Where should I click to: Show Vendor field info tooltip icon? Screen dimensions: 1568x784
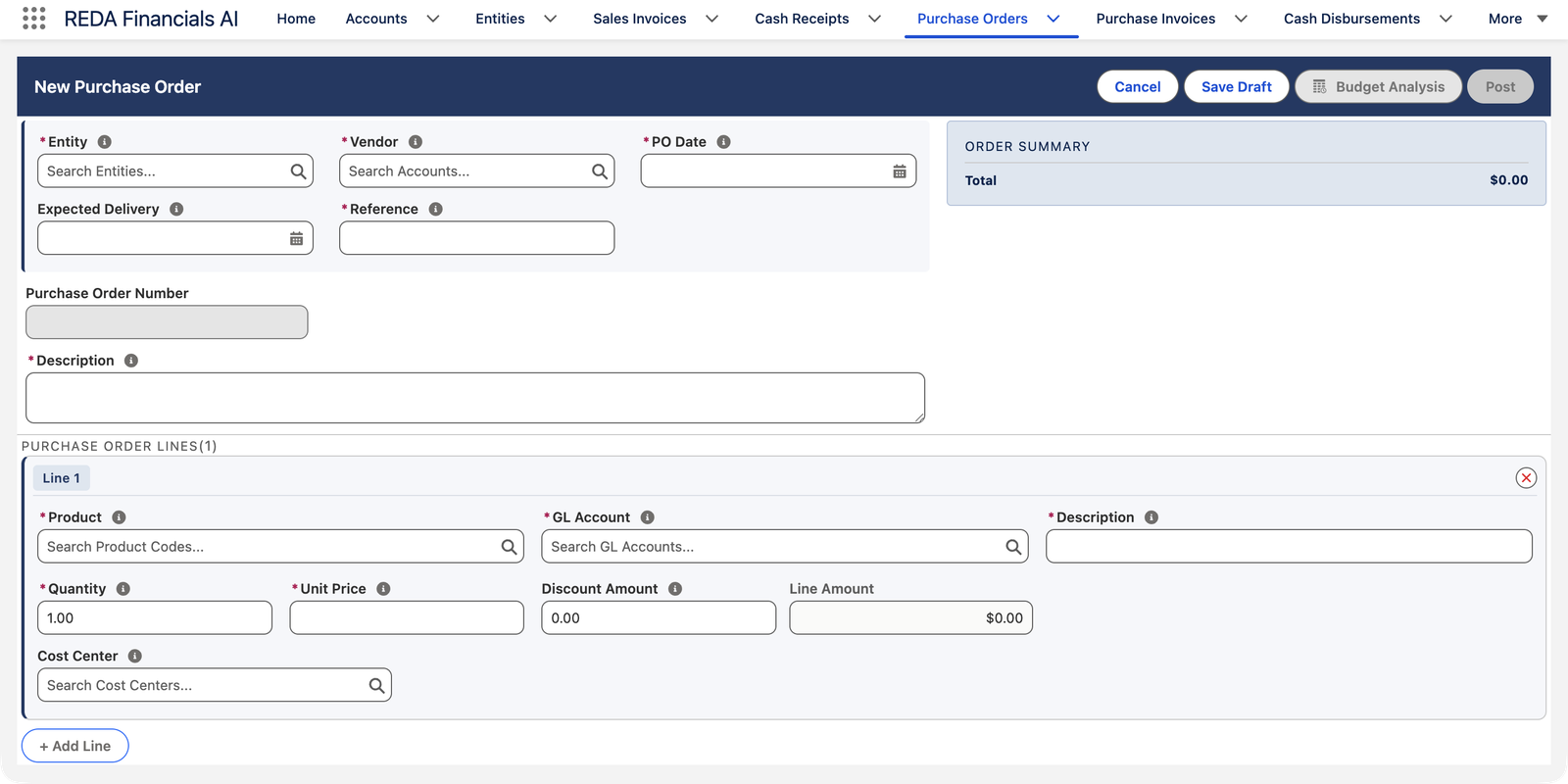pyautogui.click(x=416, y=142)
